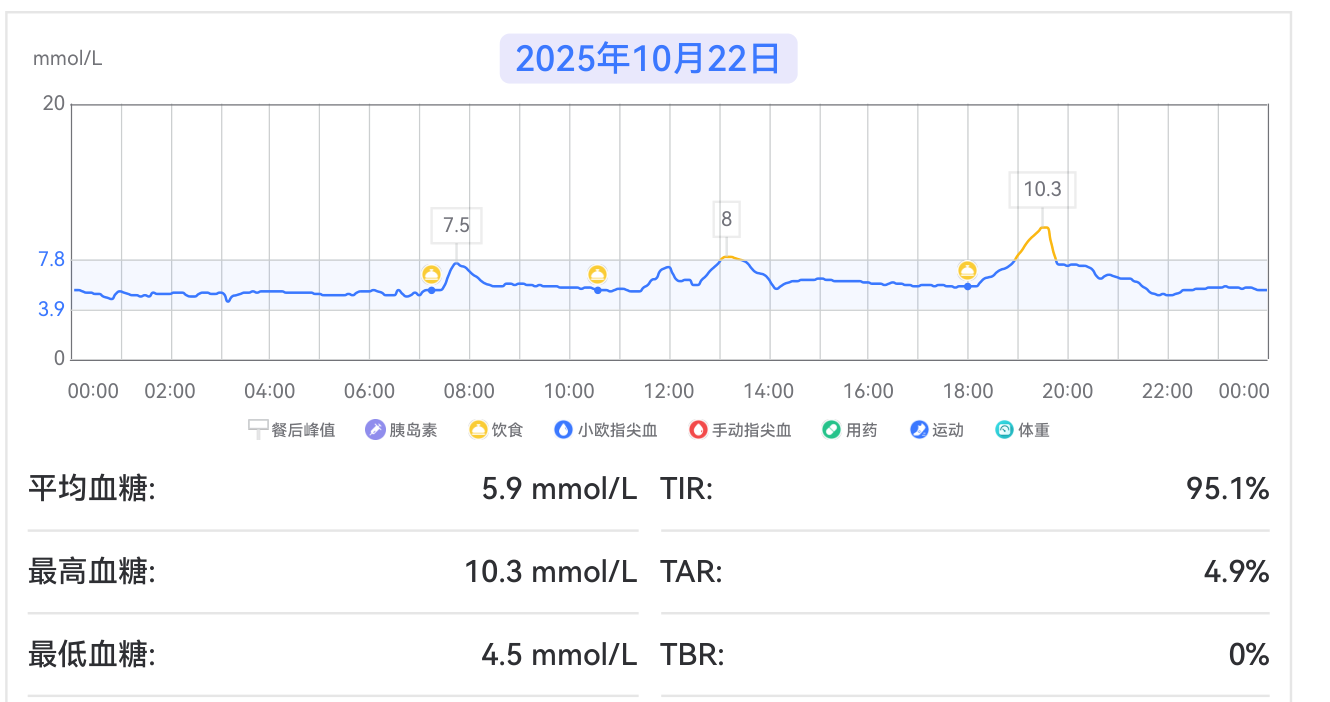
Task: Select the 10.3 peak value label
Action: [x=1042, y=189]
